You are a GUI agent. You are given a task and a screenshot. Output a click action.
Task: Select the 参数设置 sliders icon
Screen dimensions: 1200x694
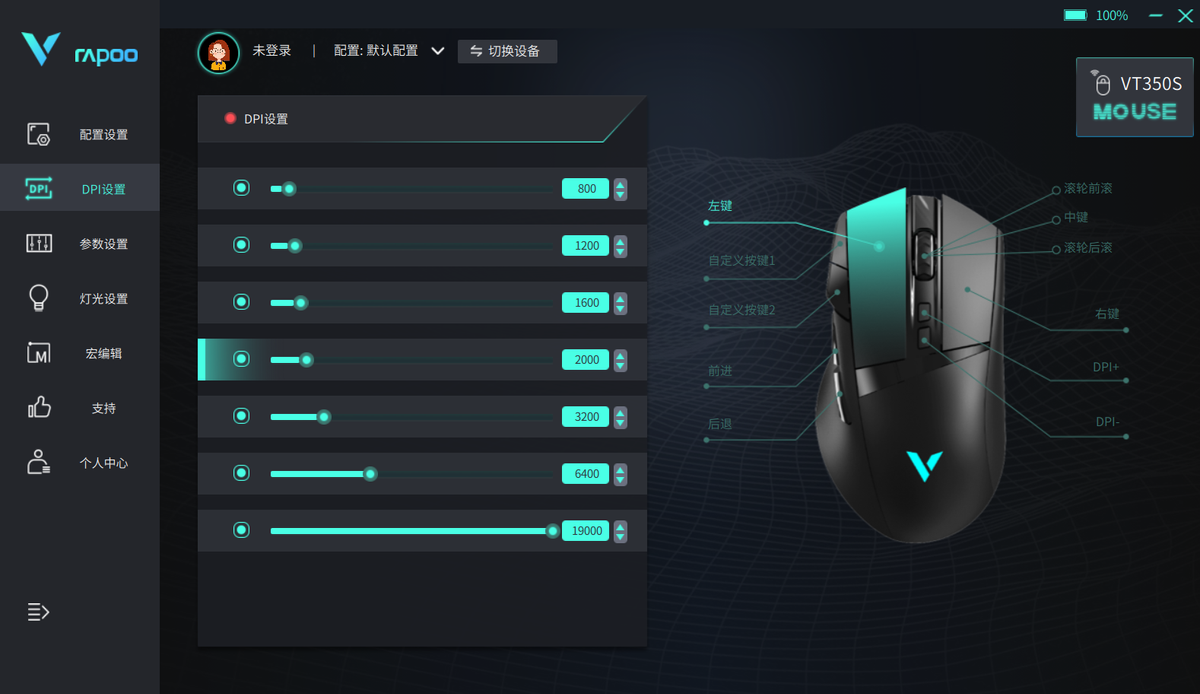(x=39, y=243)
